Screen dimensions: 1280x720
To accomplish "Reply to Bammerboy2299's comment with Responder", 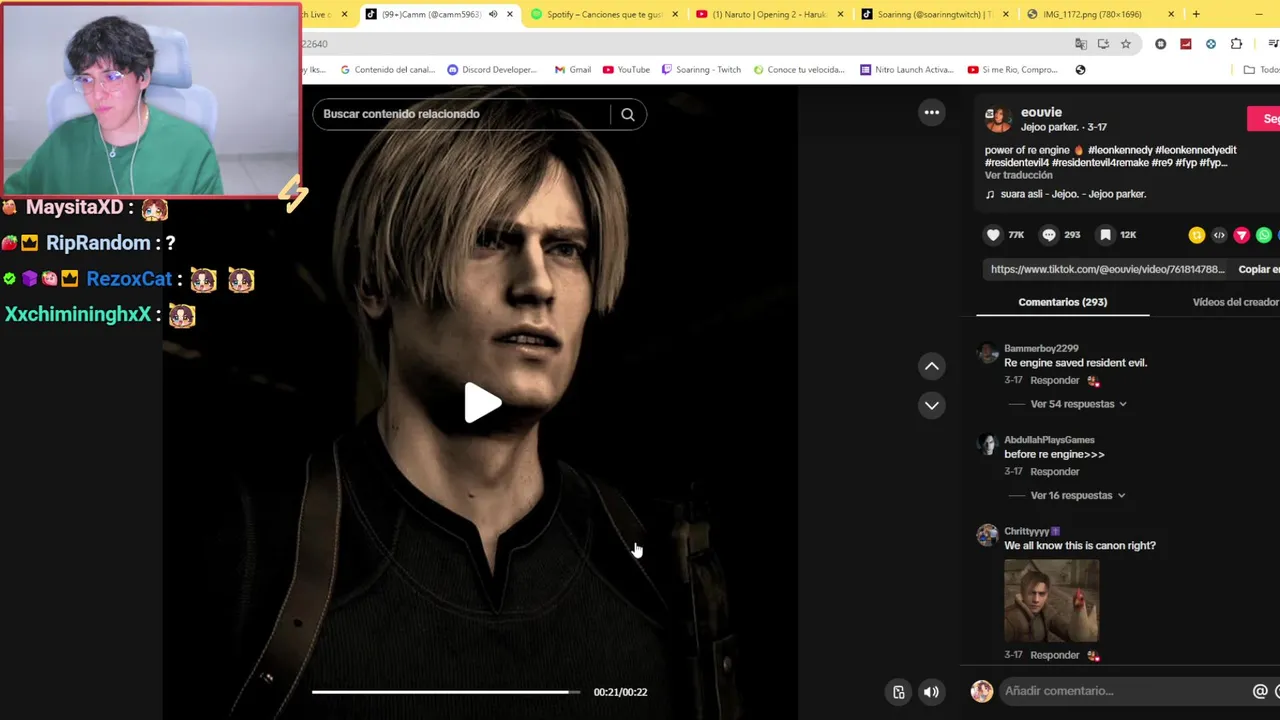I will [x=1054, y=381].
